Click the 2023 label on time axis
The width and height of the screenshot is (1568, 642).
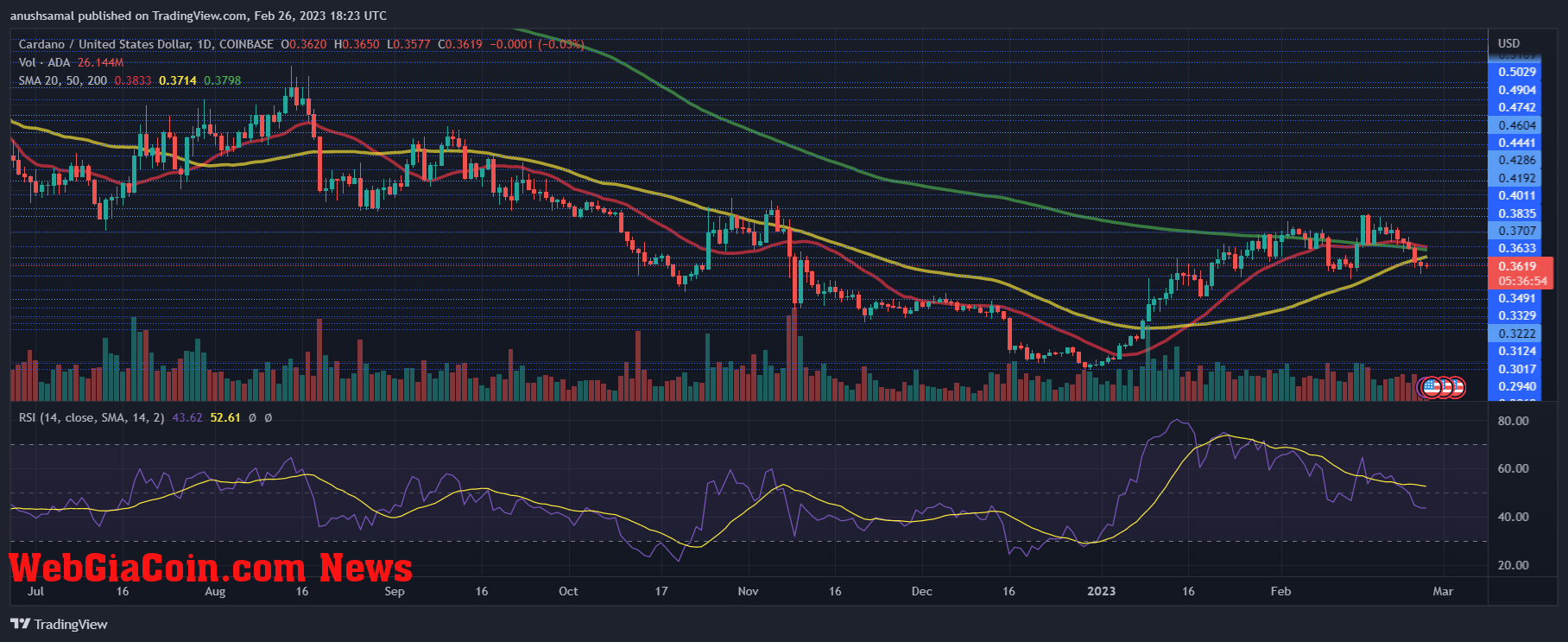pyautogui.click(x=1101, y=591)
